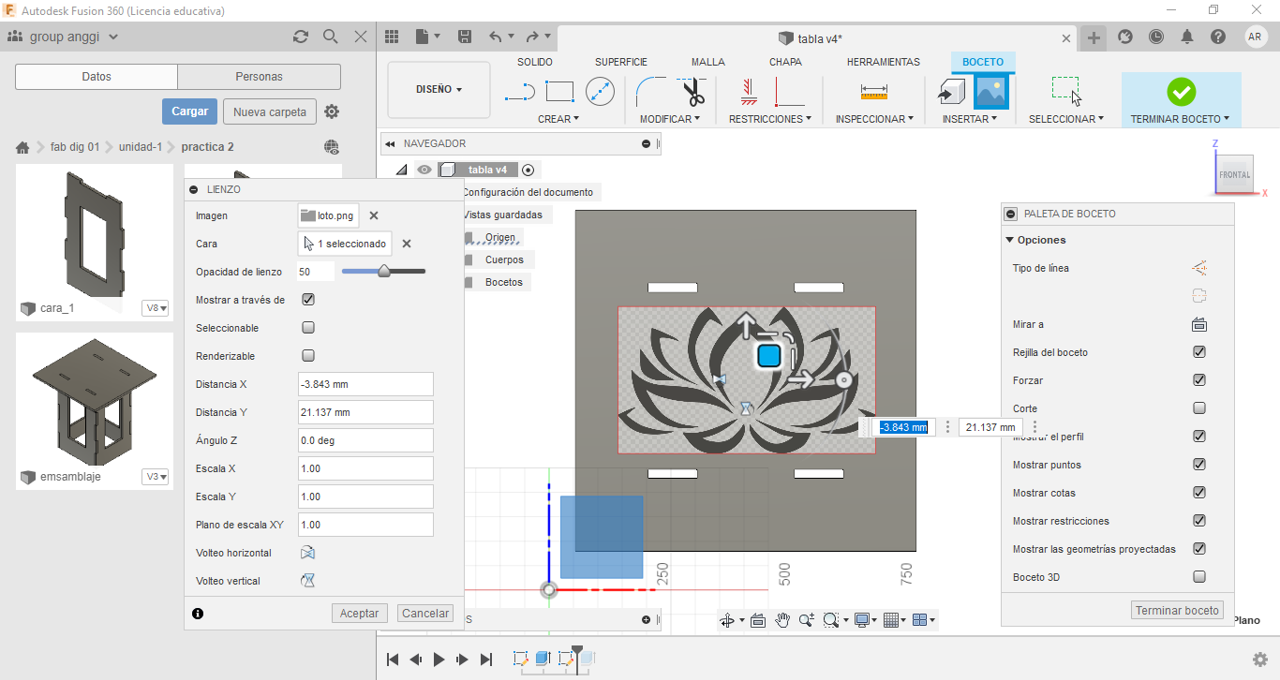Toggle Renderizable checkbox
Image resolution: width=1280 pixels, height=680 pixels.
308,355
